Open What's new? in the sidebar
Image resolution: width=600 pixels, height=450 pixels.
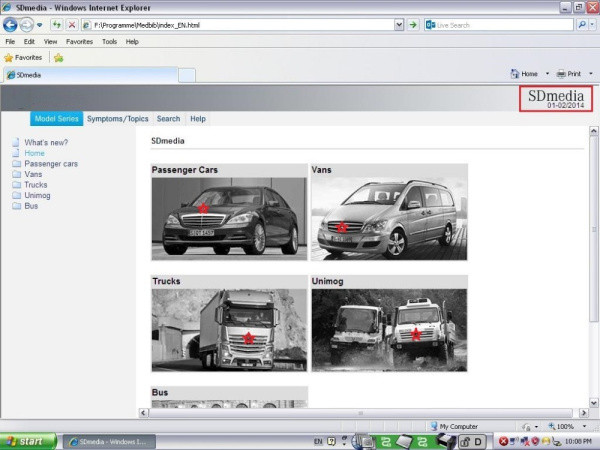pos(46,143)
